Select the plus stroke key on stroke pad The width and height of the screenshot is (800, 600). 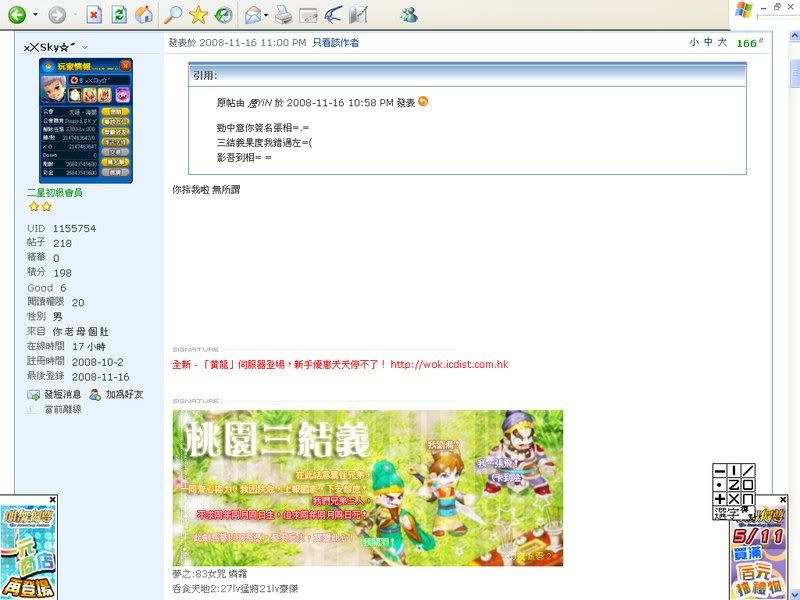click(719, 499)
